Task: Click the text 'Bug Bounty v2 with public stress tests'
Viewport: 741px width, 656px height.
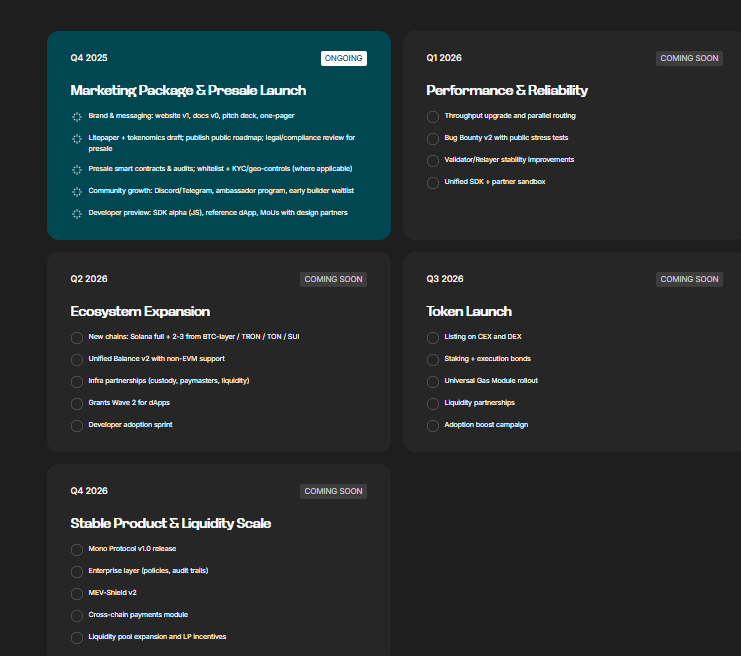Action: pyautogui.click(x=506, y=138)
